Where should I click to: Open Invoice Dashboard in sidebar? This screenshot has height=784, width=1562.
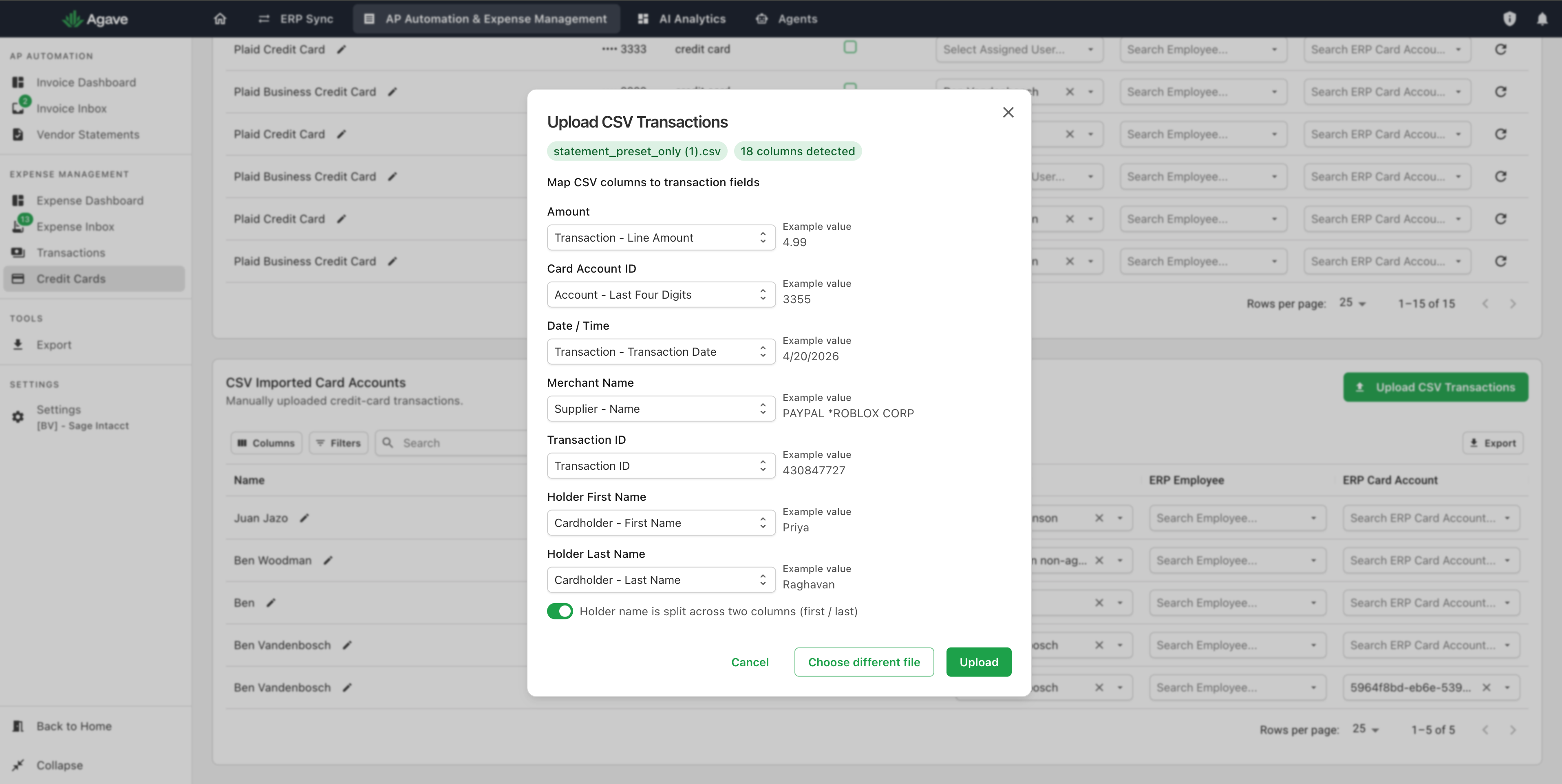[86, 82]
